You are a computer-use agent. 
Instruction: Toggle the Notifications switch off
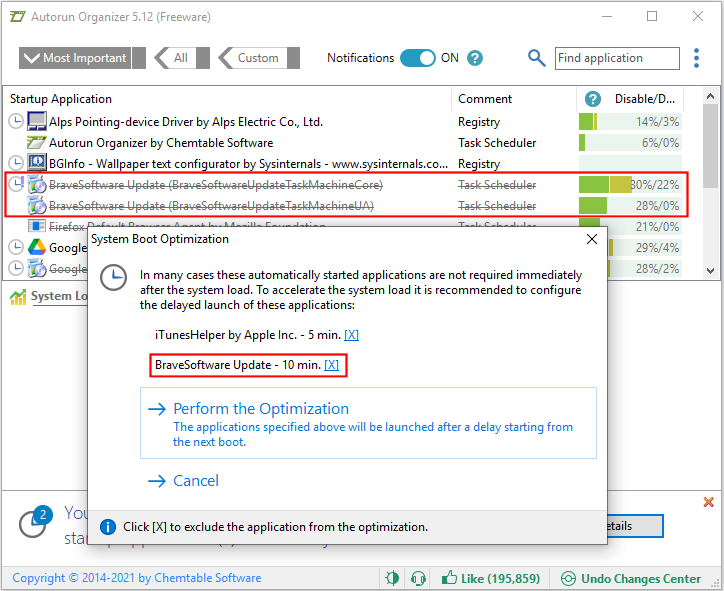[417, 58]
